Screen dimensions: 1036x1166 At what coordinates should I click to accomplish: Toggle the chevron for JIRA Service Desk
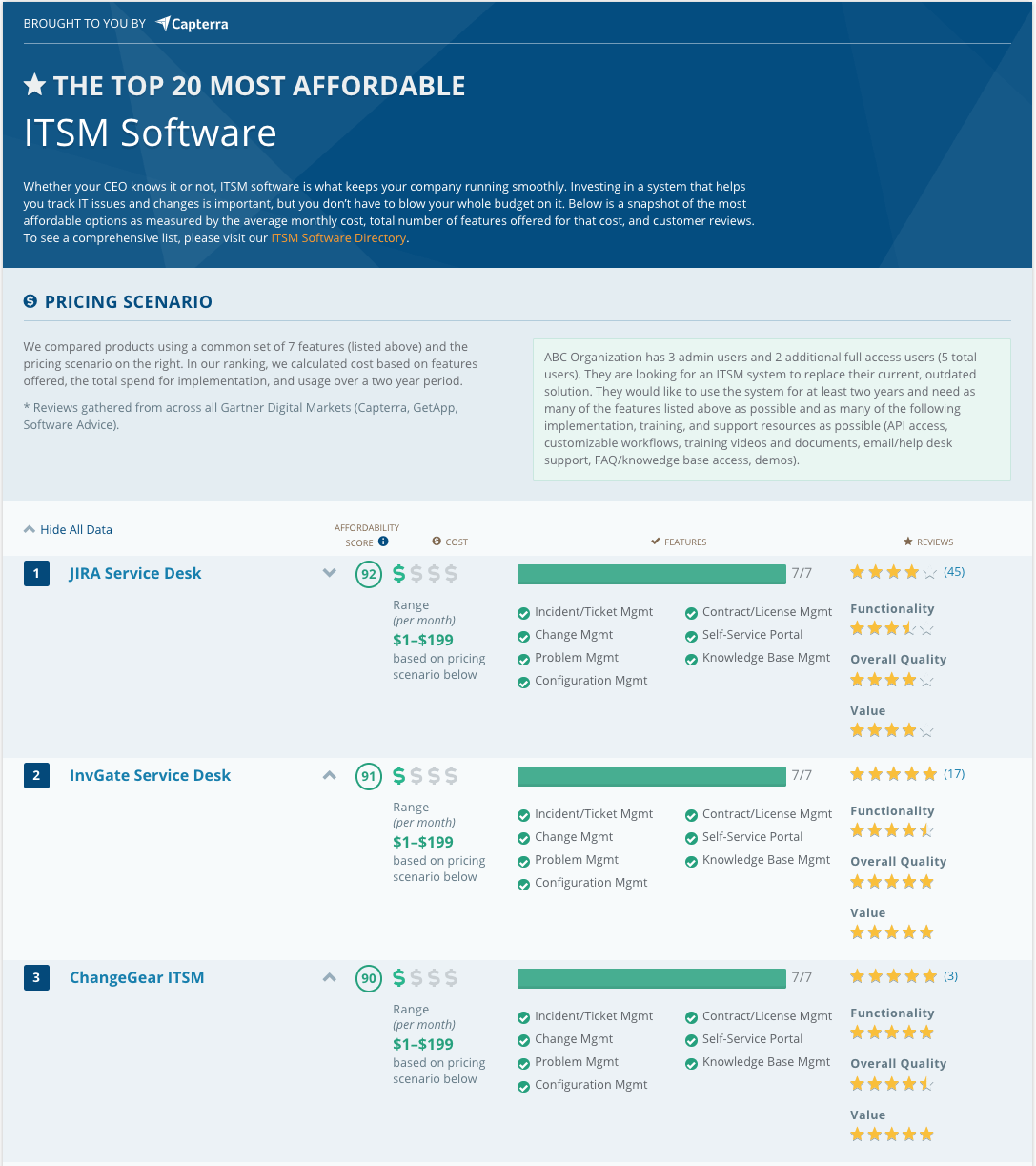point(330,573)
